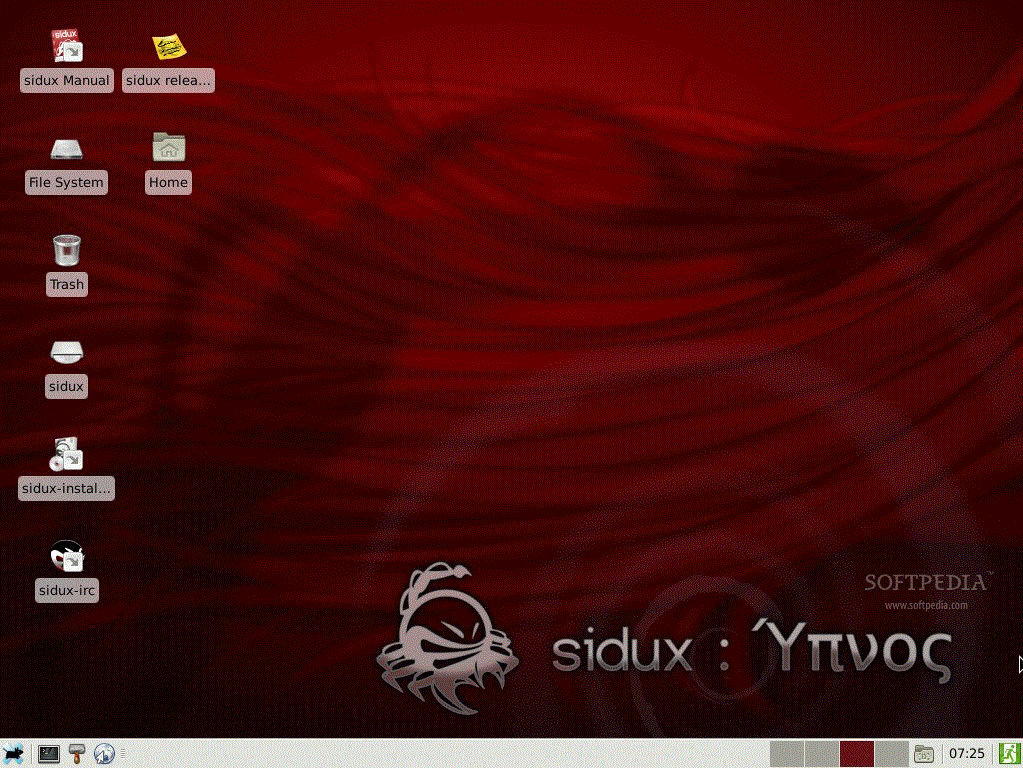This screenshot has width=1023, height=768.
Task: Launch the web browser globe icon
Action: click(x=104, y=754)
